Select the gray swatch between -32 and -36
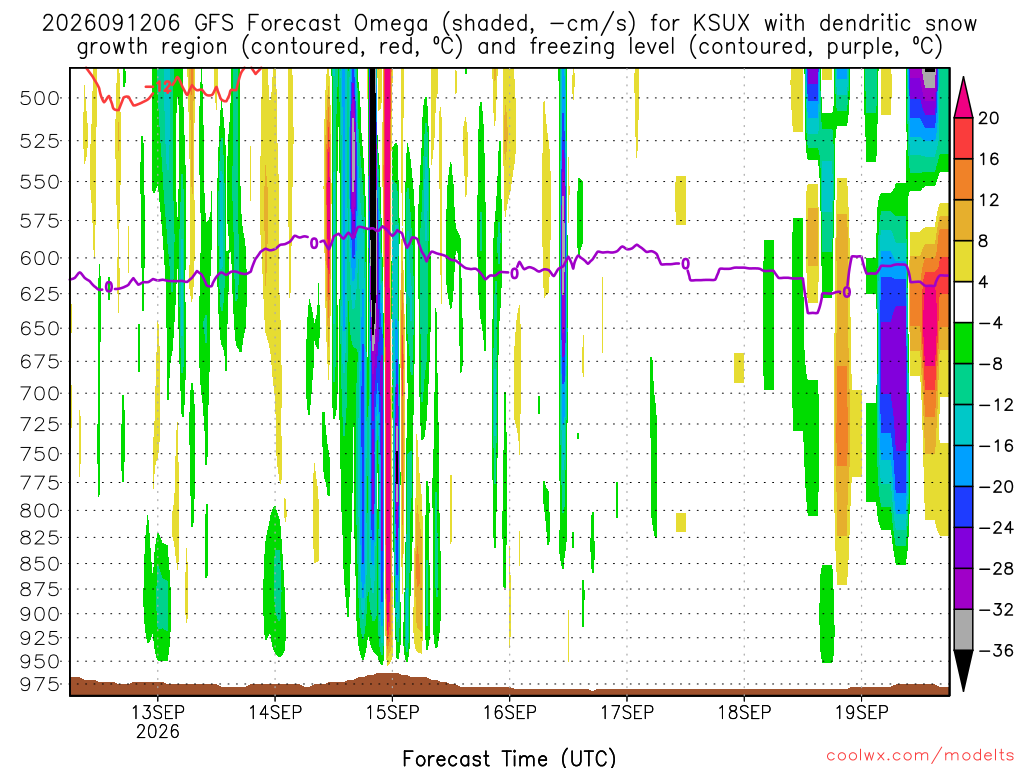Image resolution: width=1024 pixels, height=768 pixels. (x=963, y=630)
